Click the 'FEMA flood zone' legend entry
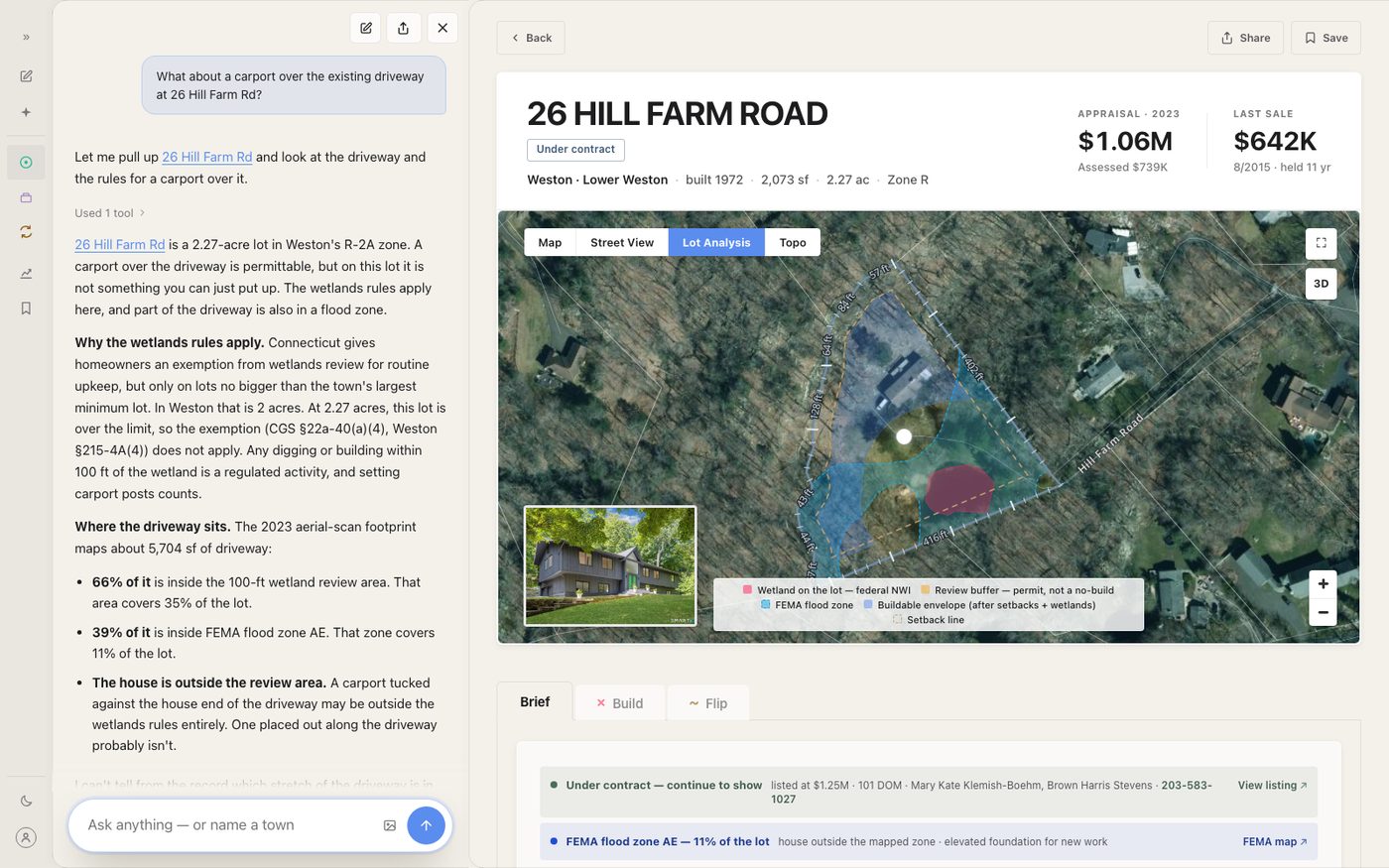The image size is (1389, 868). point(807,605)
